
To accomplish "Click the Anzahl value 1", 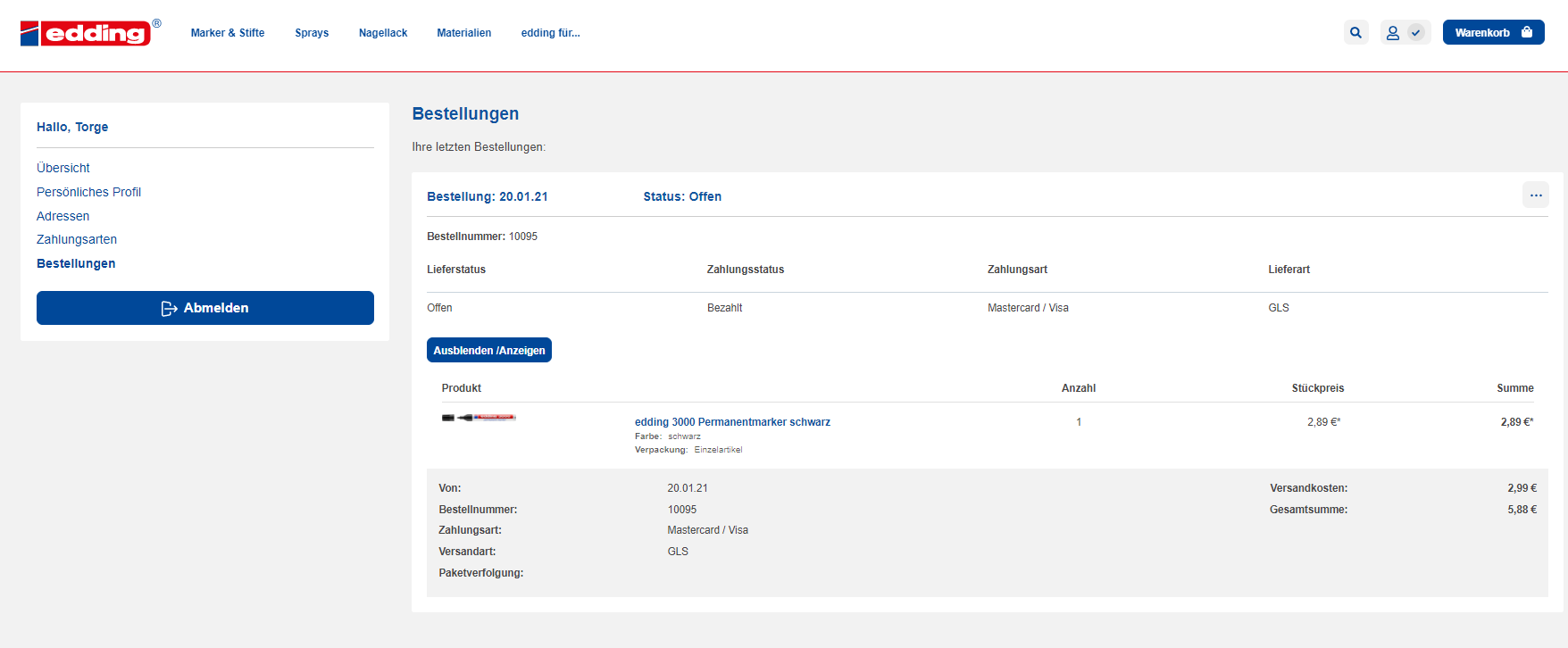I will (1079, 422).
